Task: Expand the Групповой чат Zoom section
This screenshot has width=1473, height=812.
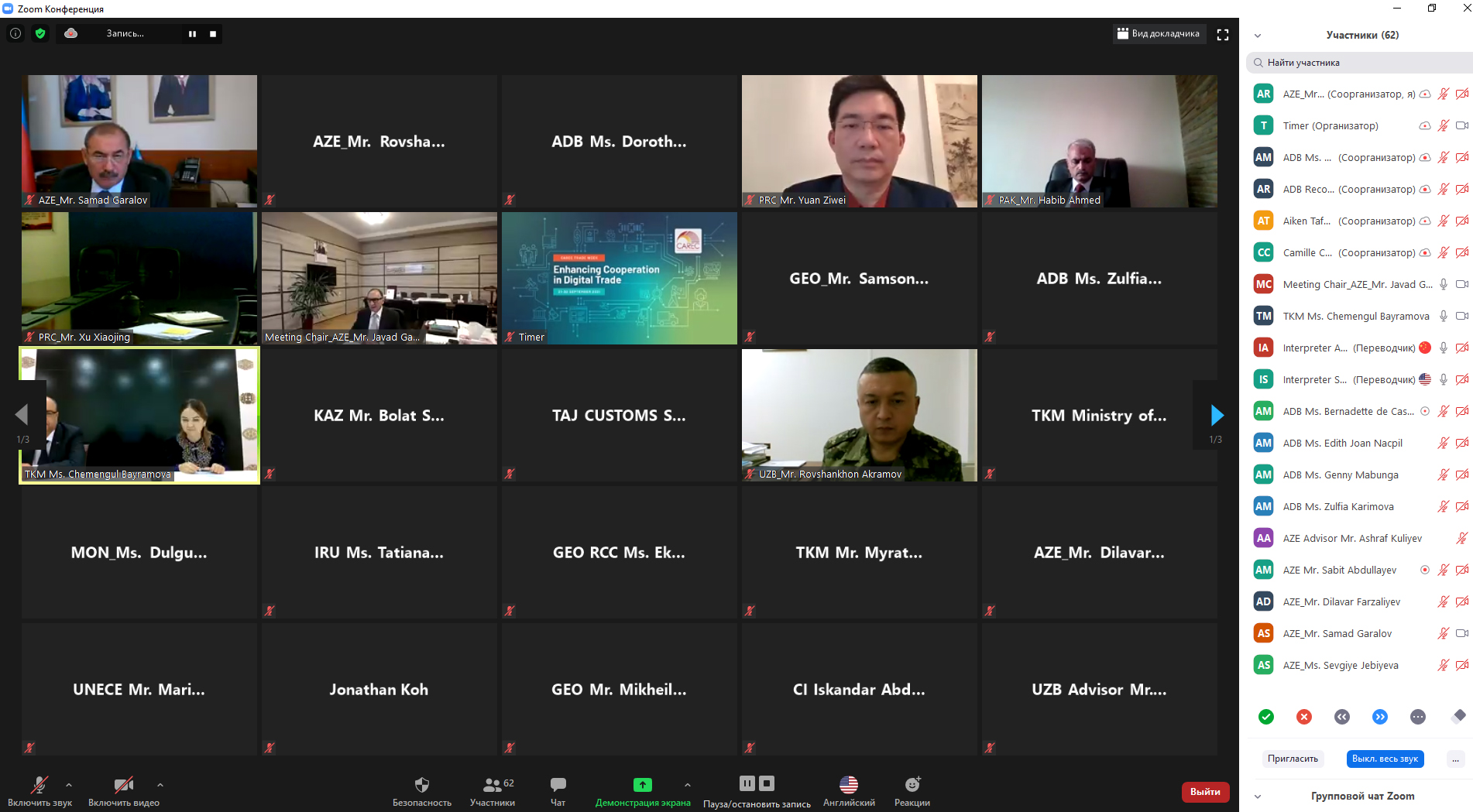Action: (x=1258, y=796)
